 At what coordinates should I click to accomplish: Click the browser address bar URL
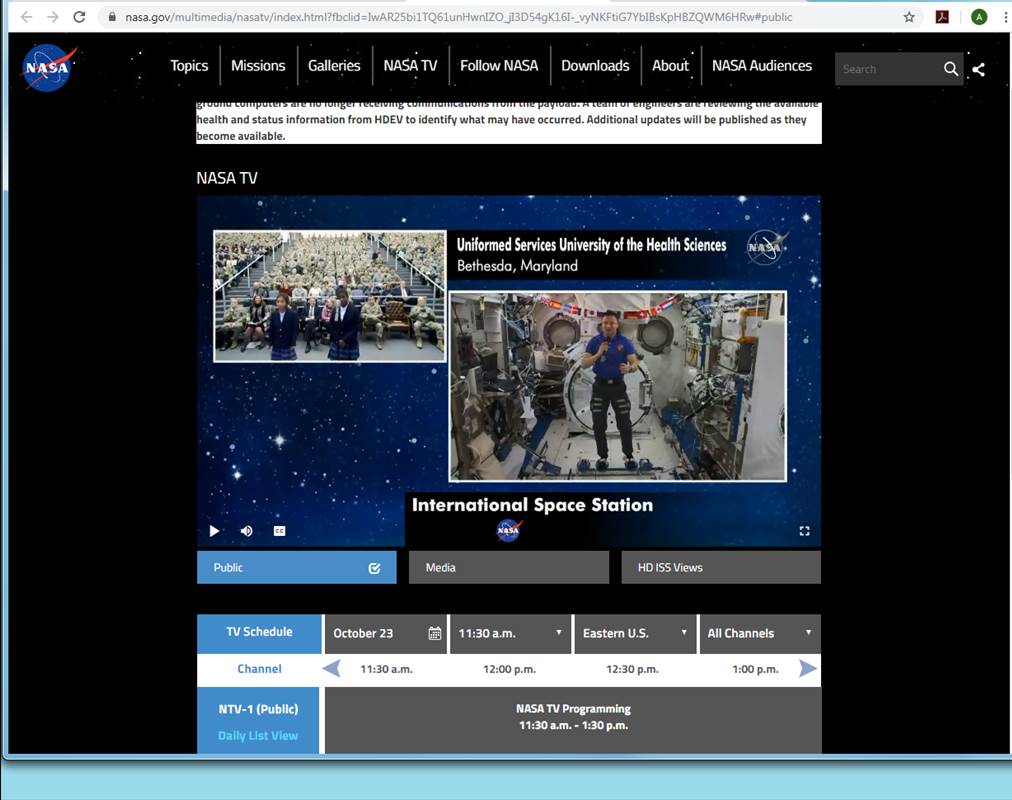coord(458,17)
